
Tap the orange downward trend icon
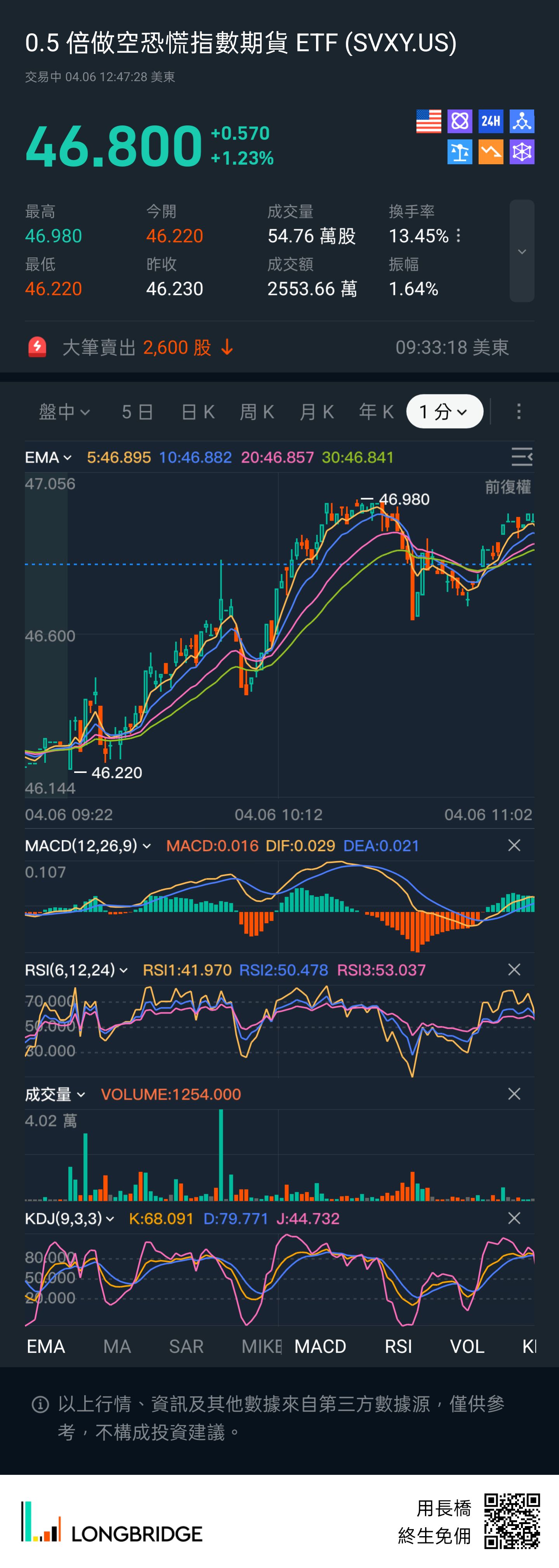pyautogui.click(x=491, y=152)
